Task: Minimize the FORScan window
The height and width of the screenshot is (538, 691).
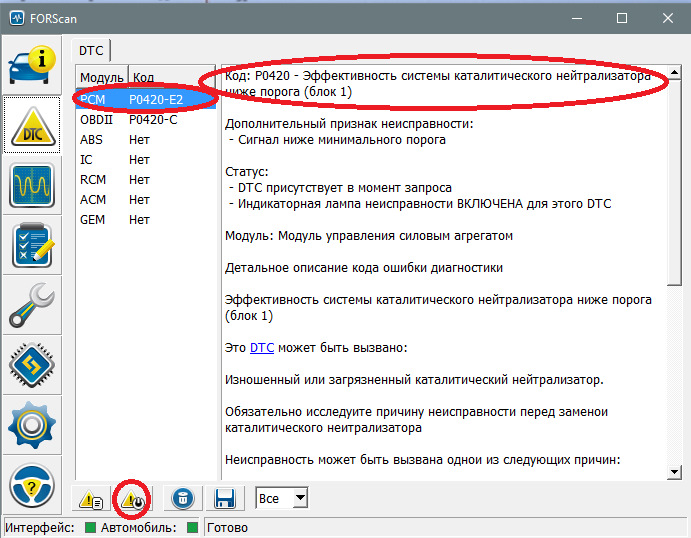Action: point(577,19)
